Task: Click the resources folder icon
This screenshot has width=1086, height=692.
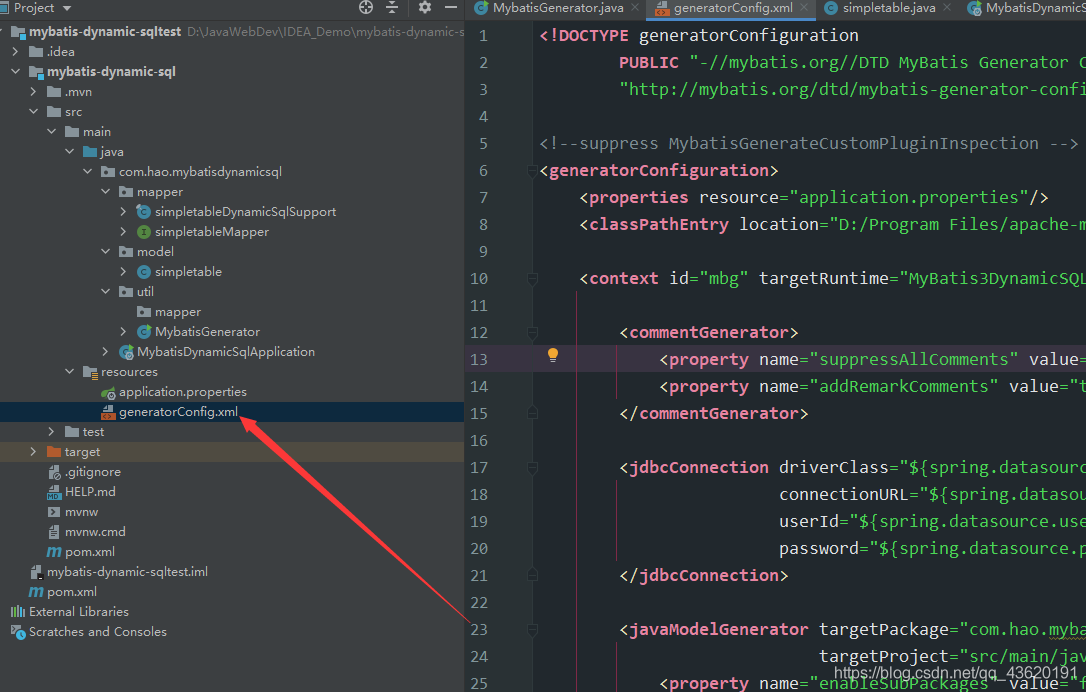Action: tap(90, 372)
